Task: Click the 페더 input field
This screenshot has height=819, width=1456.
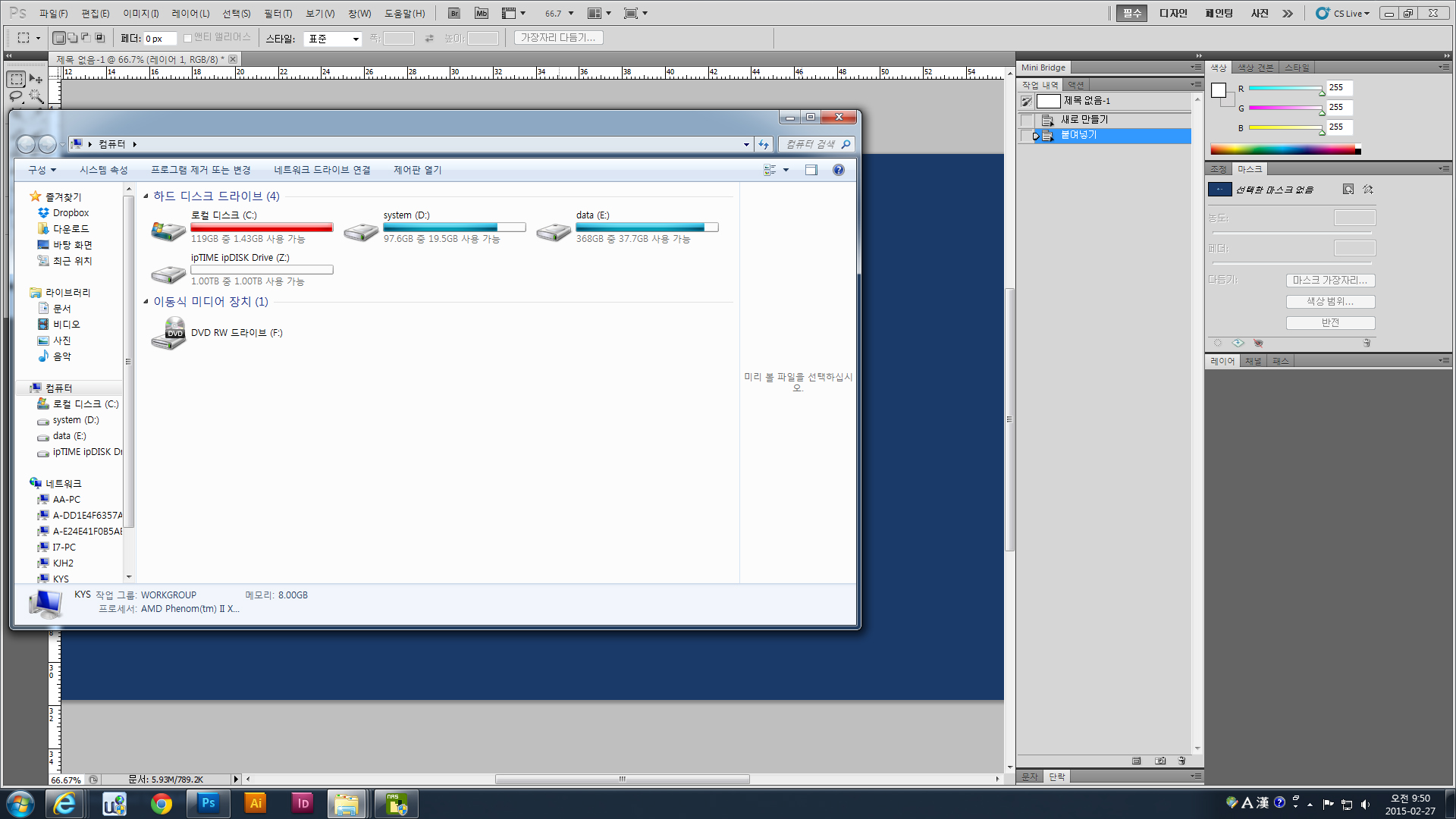Action: pos(160,39)
